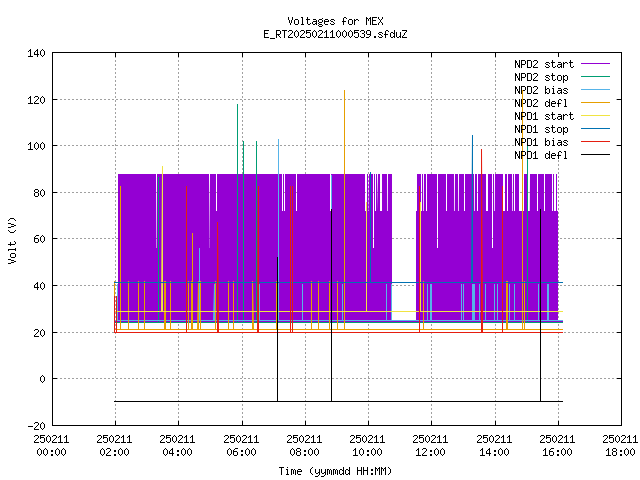640x480 pixels.
Task: Click the NPD1 stop blue legend line
Action: [595, 129]
